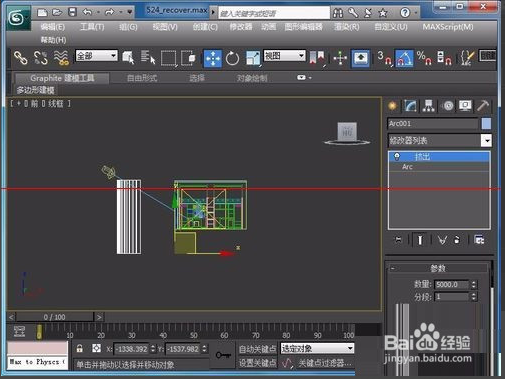Image resolution: width=505 pixels, height=379 pixels.
Task: Click the Undo arrow icon
Action: 88,12
